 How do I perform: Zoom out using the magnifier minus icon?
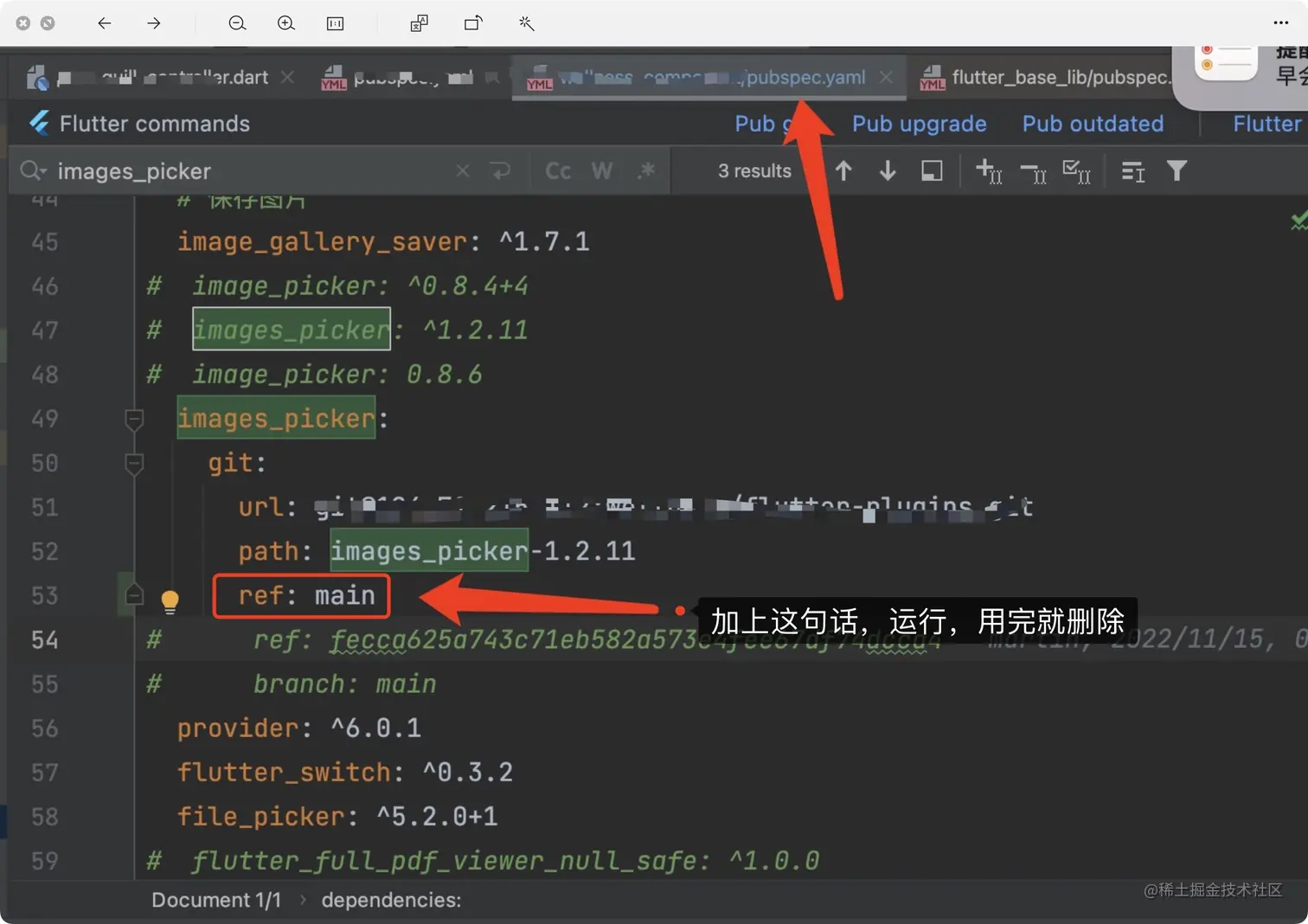point(237,23)
